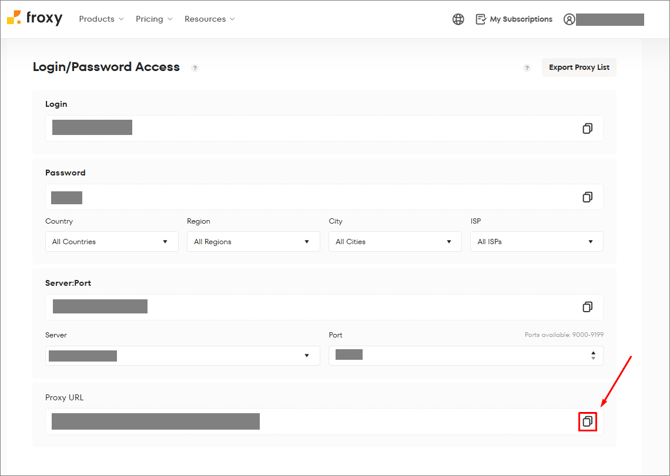Viewport: 670px width, 476px height.
Task: Open the Pricing menu
Action: [154, 19]
